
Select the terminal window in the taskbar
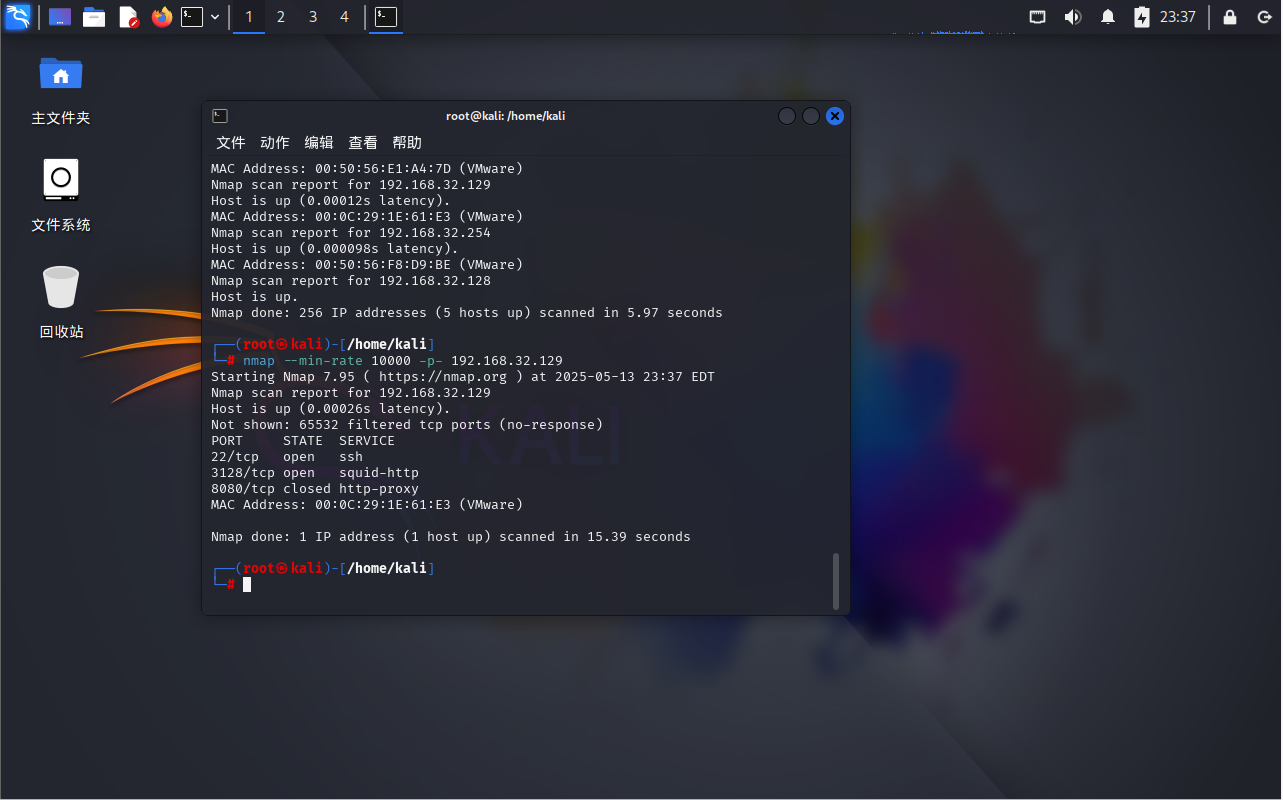point(386,17)
